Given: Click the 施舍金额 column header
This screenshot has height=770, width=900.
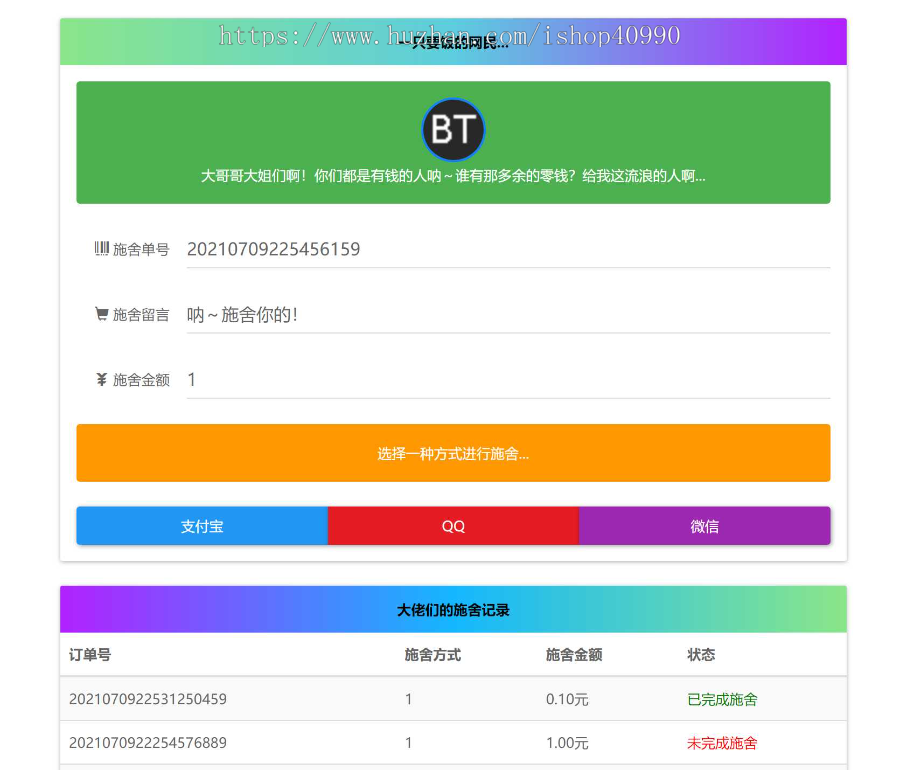Looking at the screenshot, I should click(x=573, y=655).
